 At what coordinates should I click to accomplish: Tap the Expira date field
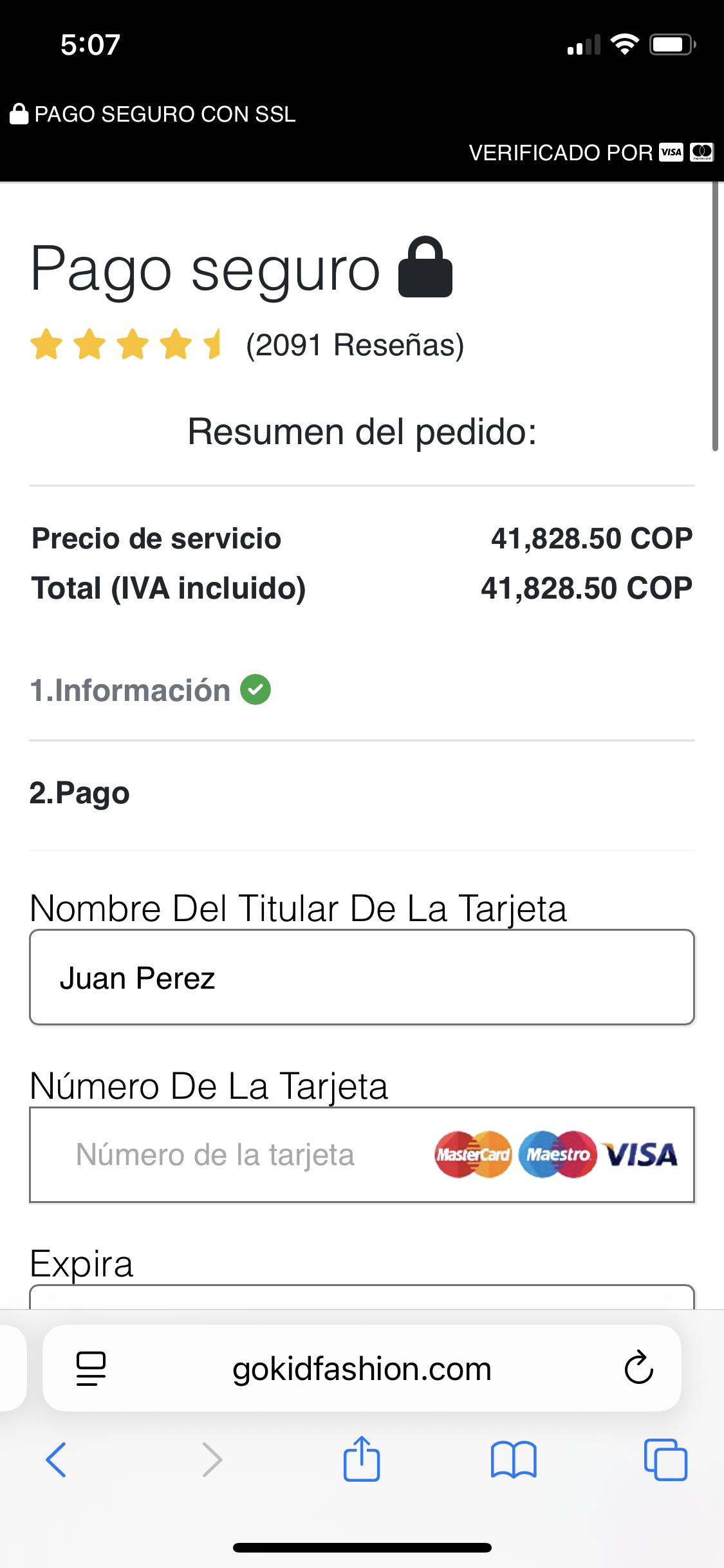(x=362, y=1296)
